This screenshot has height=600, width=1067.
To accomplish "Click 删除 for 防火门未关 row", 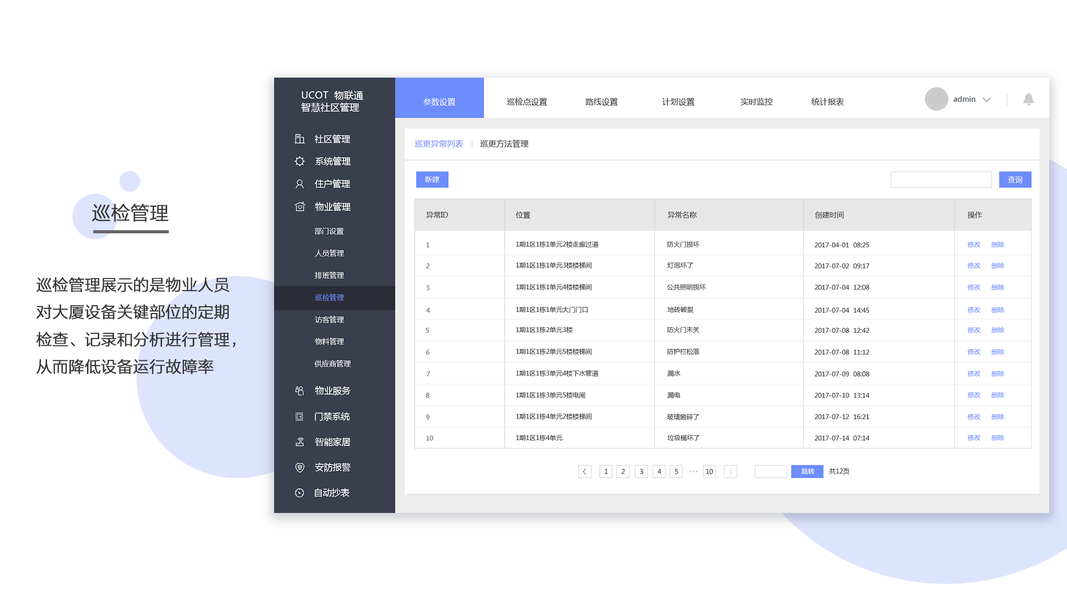I will (998, 331).
